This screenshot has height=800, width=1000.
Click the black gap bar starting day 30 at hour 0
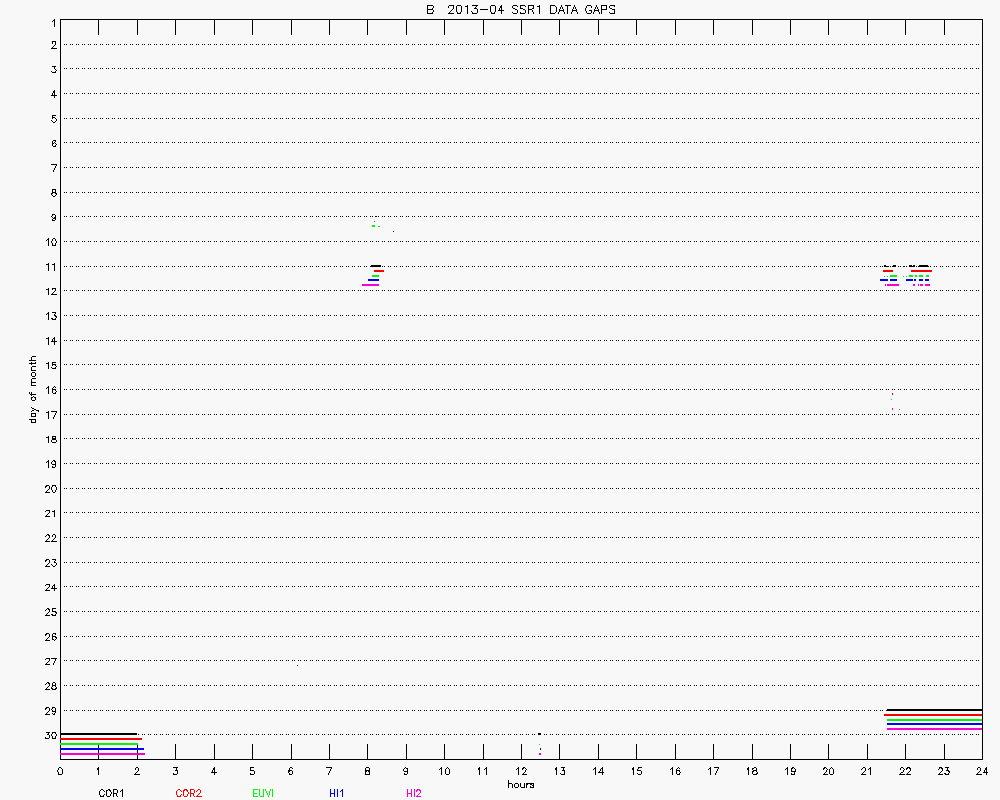pyautogui.click(x=98, y=734)
